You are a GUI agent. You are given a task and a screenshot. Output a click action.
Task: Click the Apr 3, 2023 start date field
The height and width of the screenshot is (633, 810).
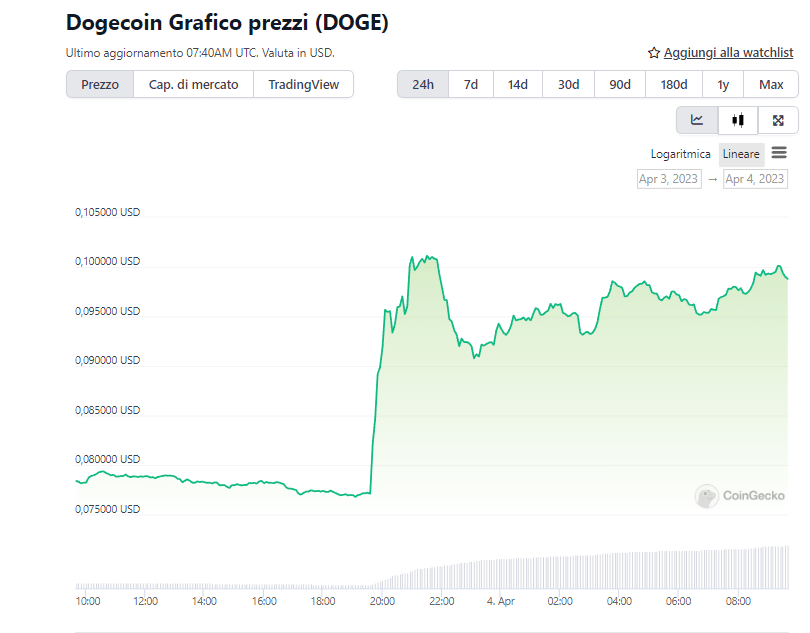669,179
